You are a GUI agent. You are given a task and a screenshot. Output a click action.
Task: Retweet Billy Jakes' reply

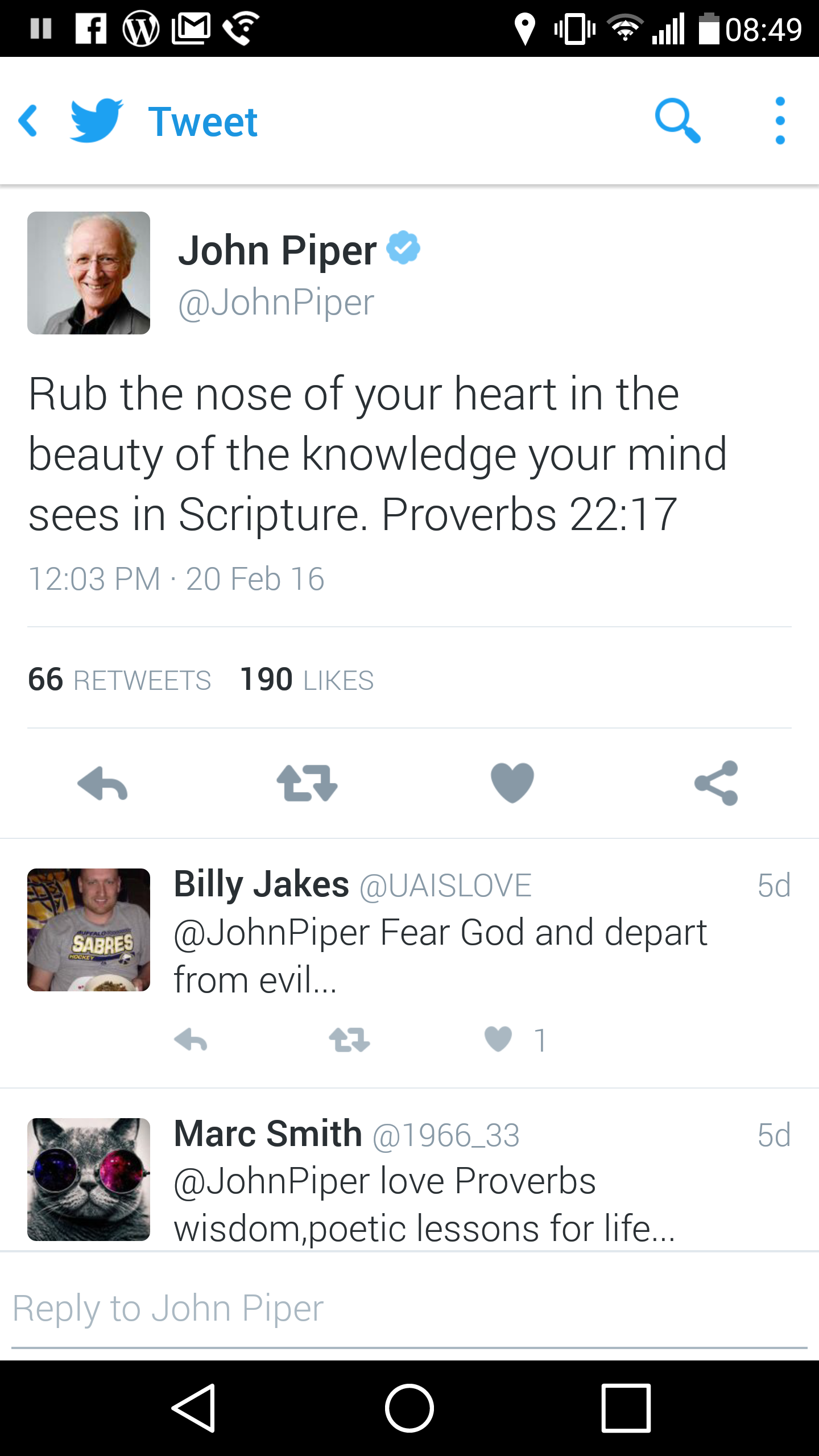click(349, 1040)
